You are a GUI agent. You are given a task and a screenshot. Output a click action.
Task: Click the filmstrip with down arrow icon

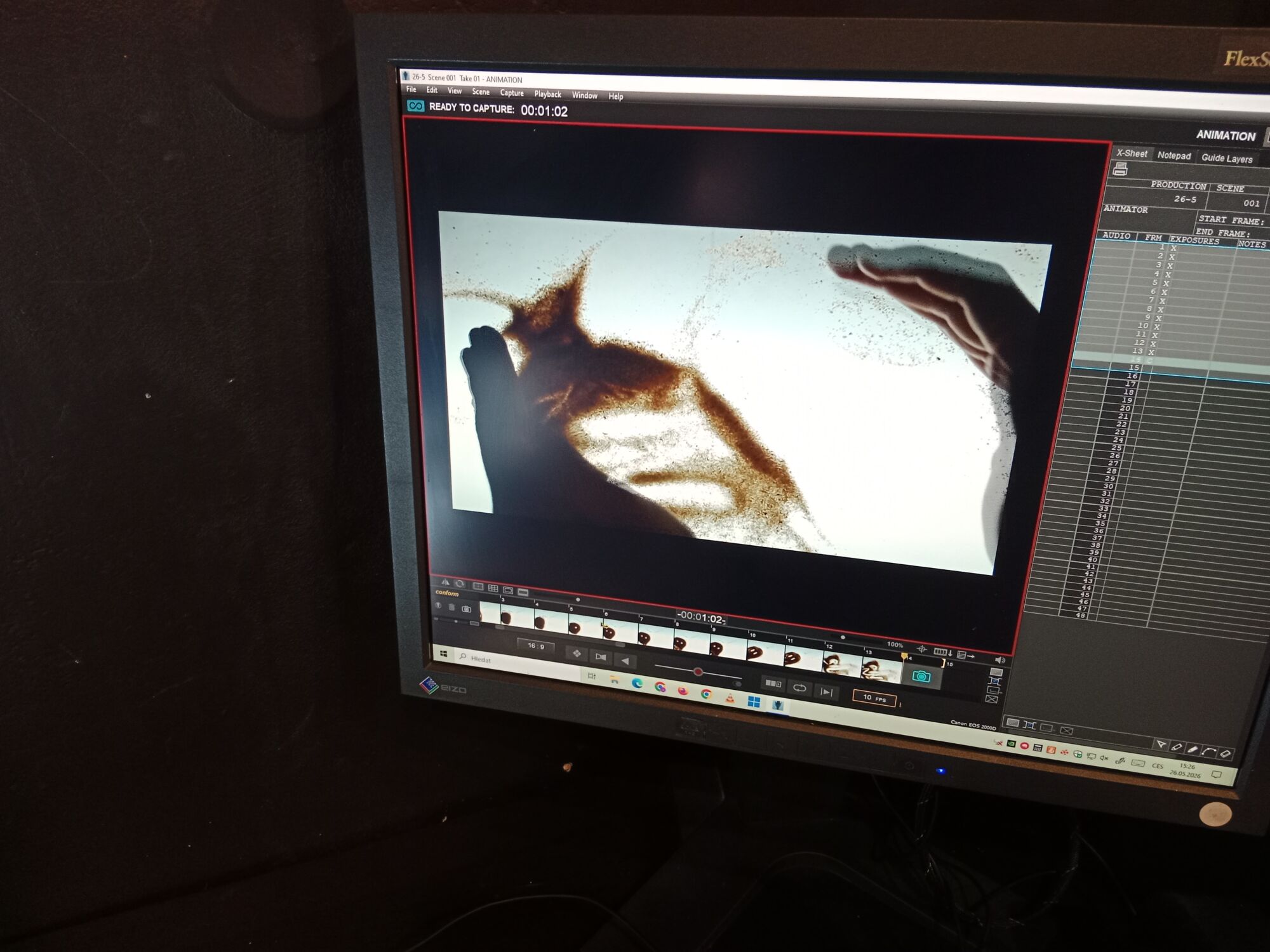(x=943, y=652)
